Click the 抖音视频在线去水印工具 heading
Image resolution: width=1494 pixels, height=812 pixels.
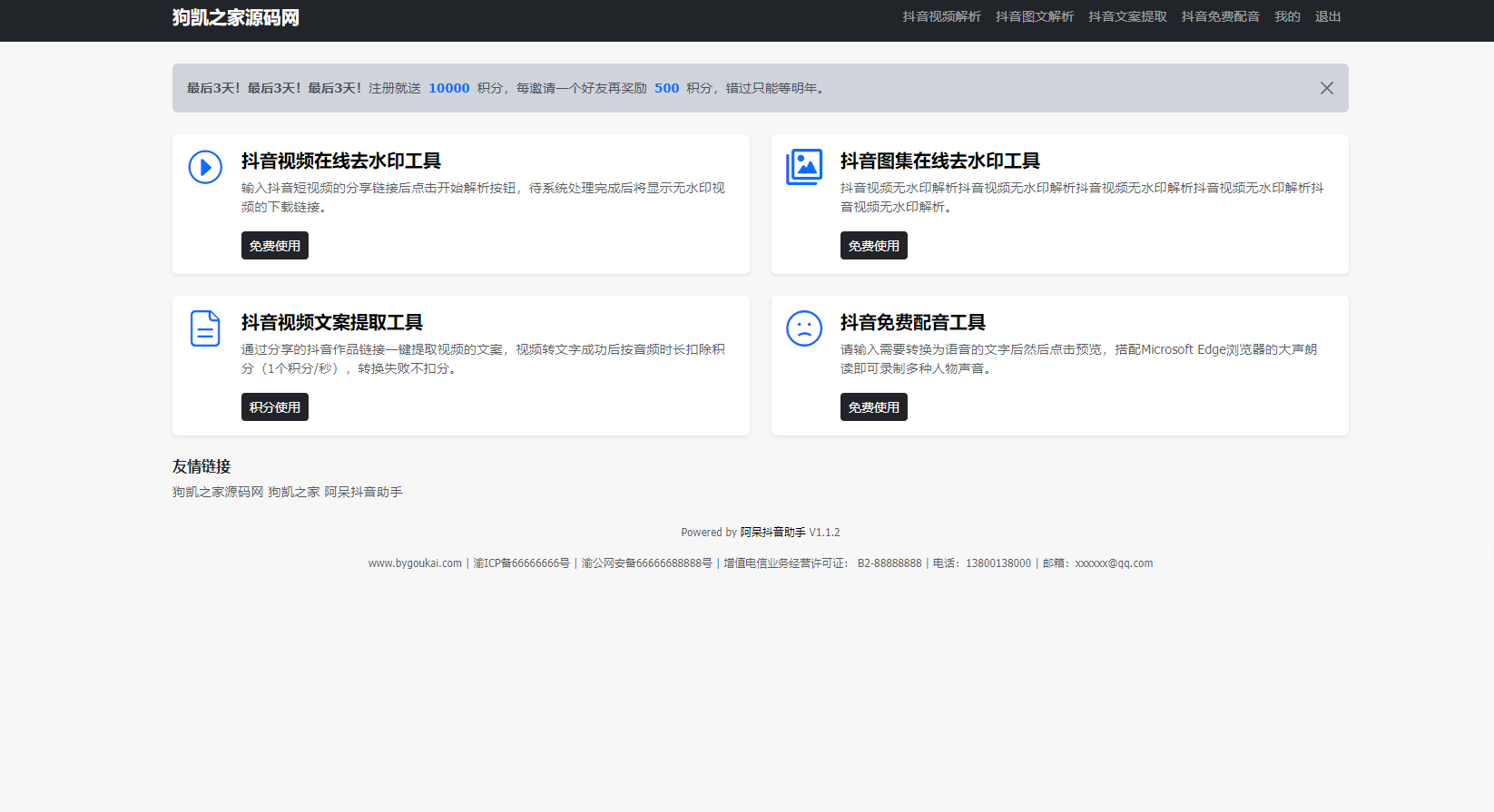click(x=341, y=161)
